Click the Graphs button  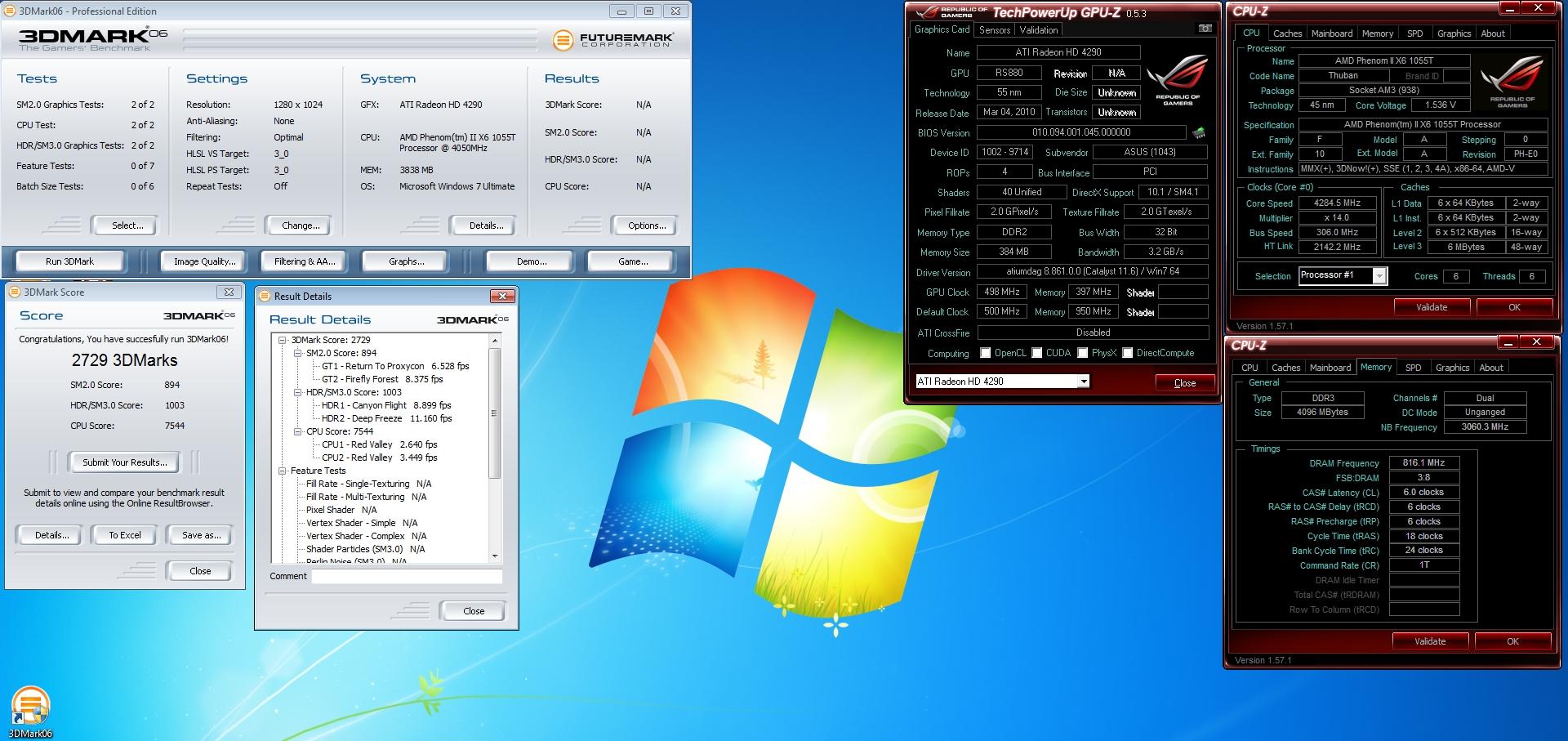tap(406, 261)
